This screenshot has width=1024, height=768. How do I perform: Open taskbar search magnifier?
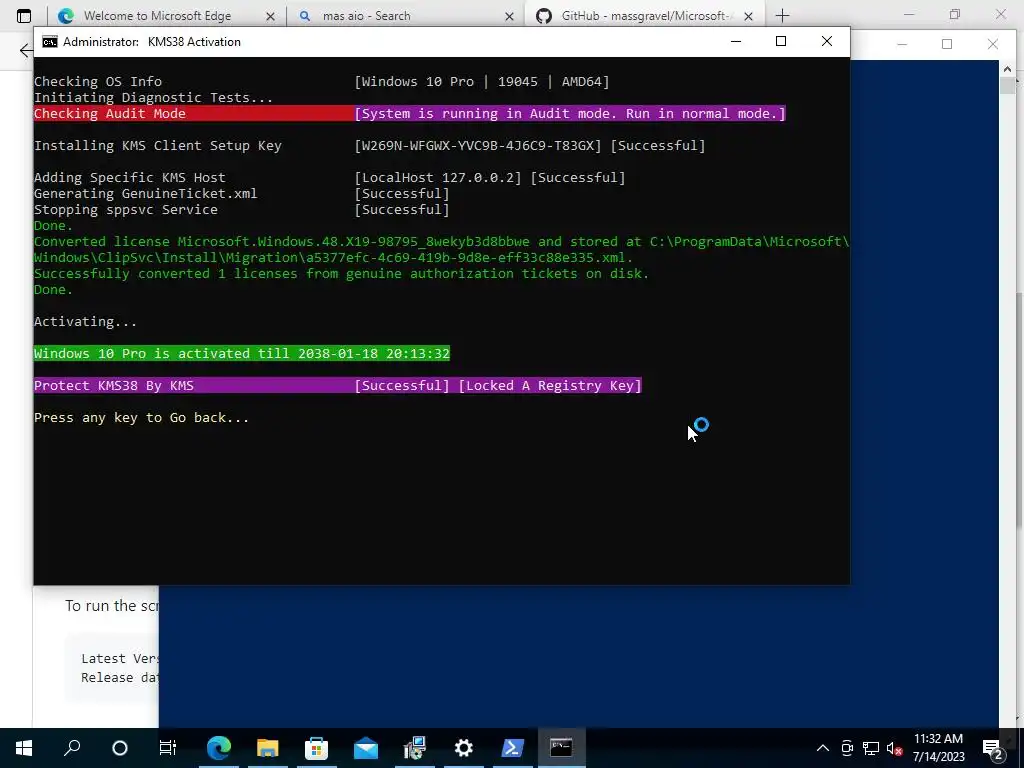72,747
